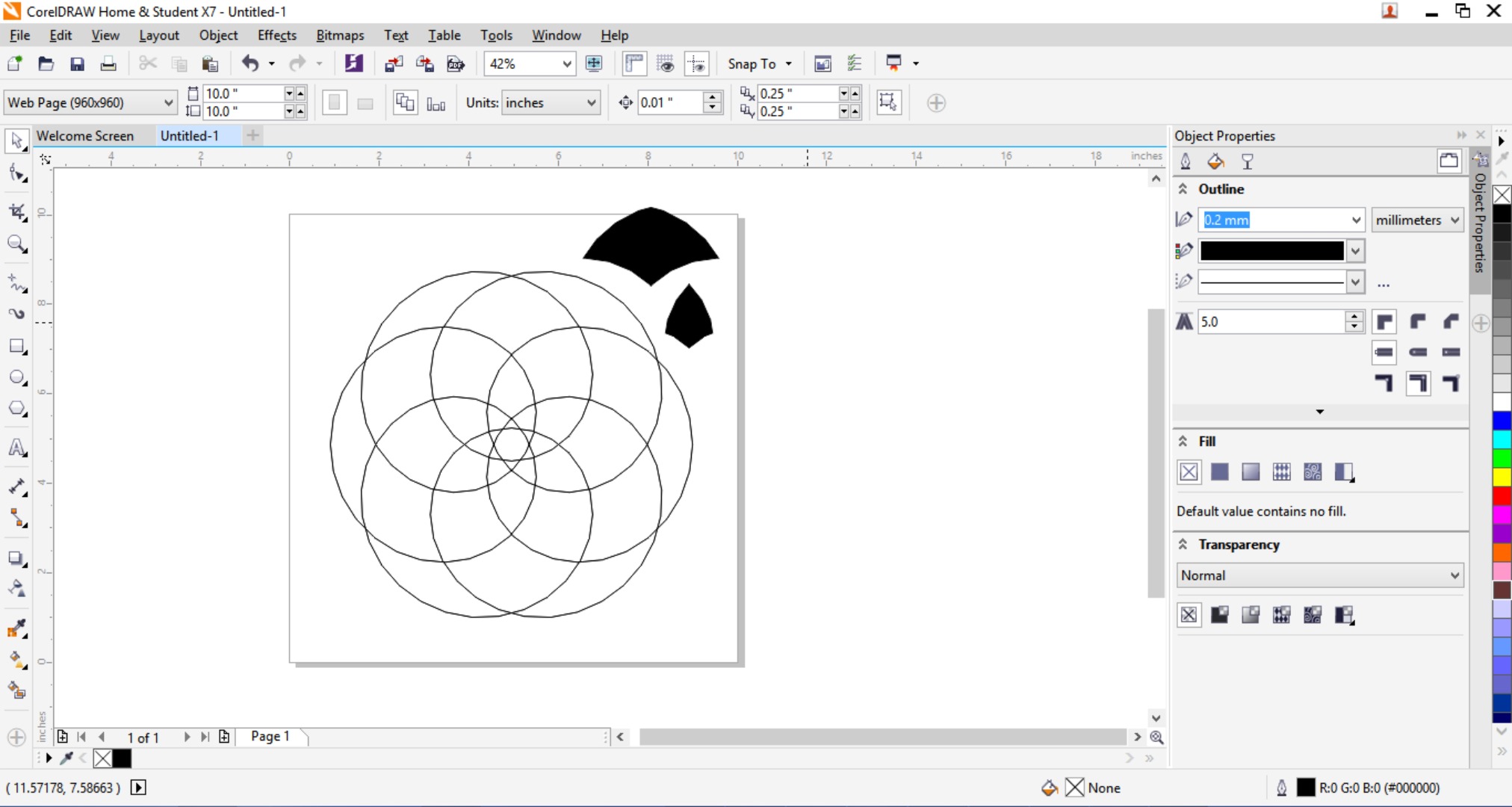The height and width of the screenshot is (807, 1512).
Task: Click the Publish to PDF toolbar icon
Action: coord(455,64)
